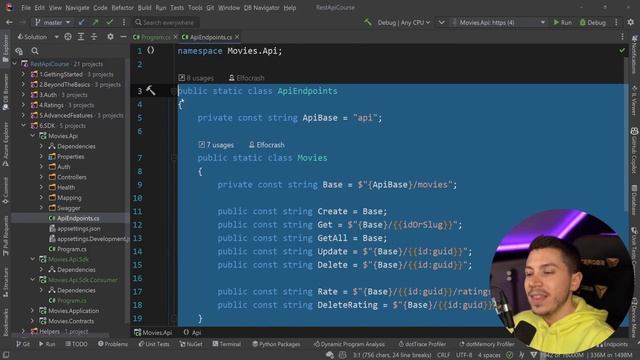Open the Refactor menu

coord(122,8)
